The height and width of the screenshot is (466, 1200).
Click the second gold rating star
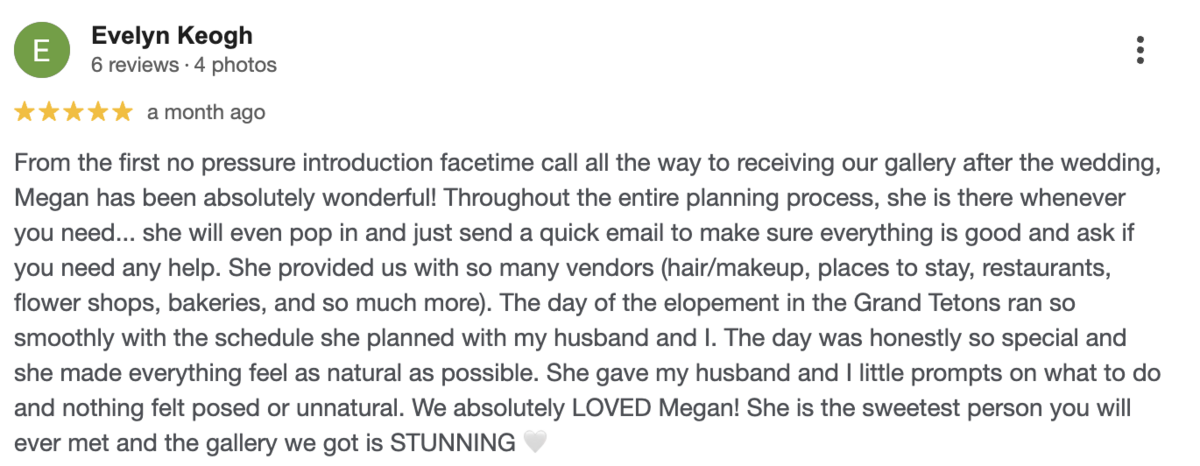tap(48, 112)
